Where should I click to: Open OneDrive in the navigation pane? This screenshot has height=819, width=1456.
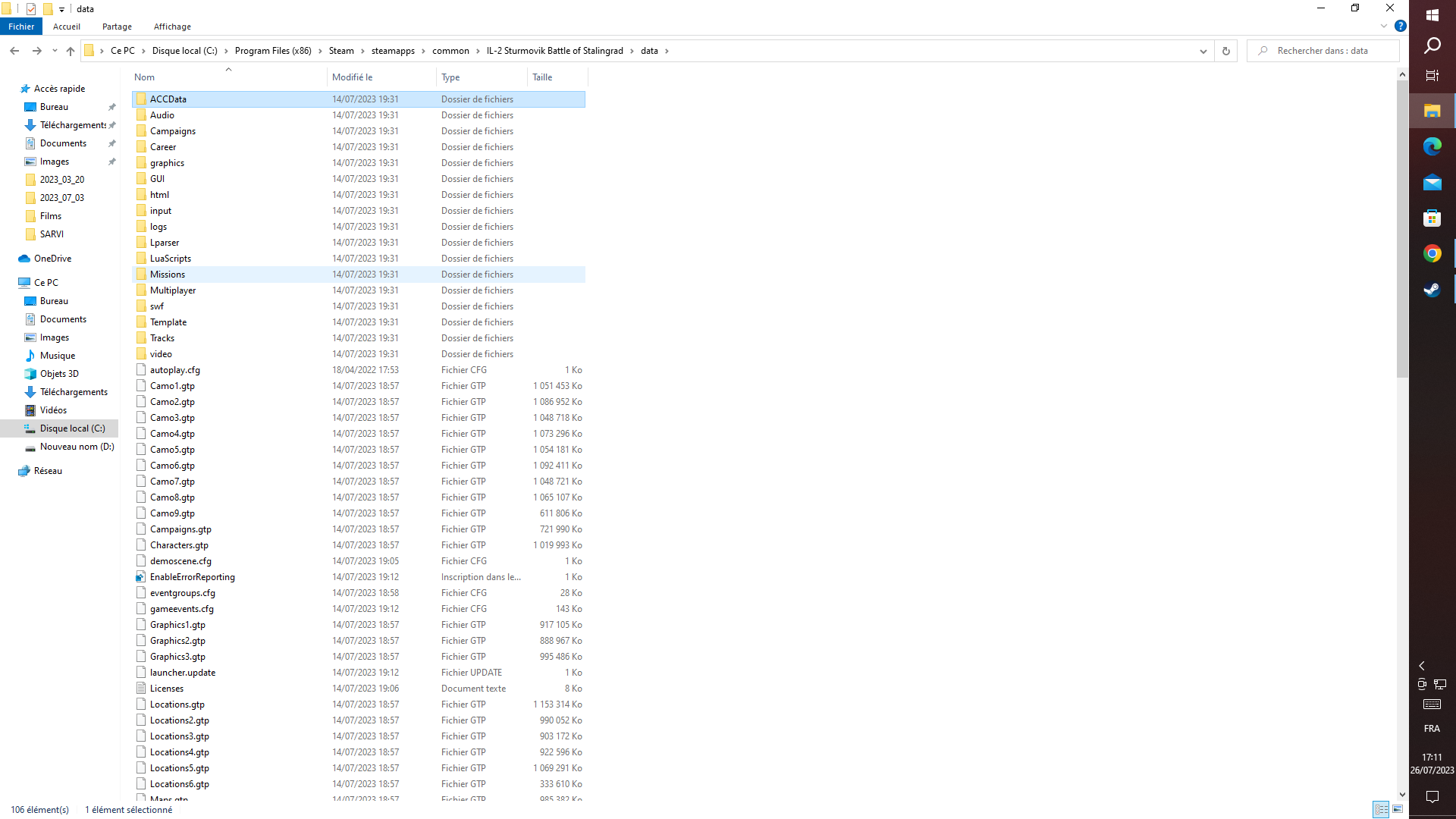[53, 259]
